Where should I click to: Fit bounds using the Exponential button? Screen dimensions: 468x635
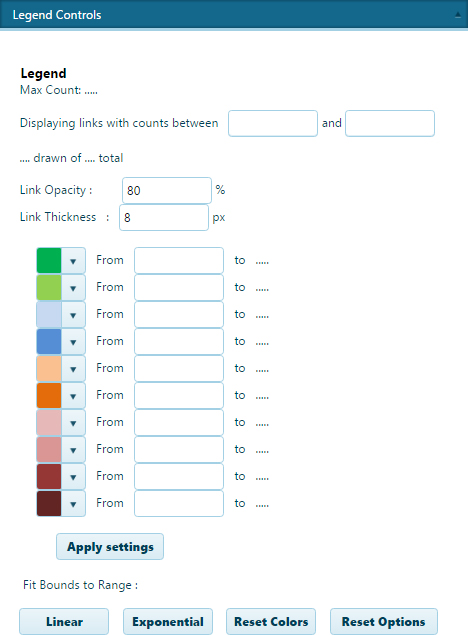pos(168,621)
